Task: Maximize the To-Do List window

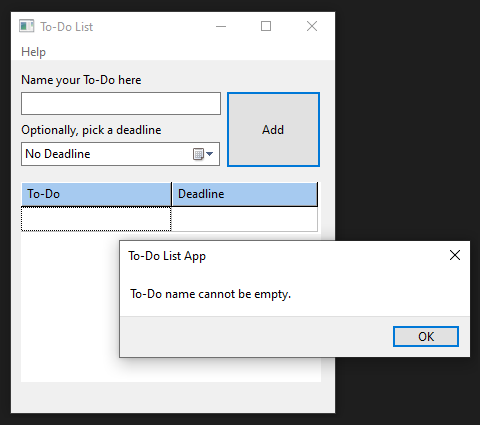Action: [x=266, y=26]
